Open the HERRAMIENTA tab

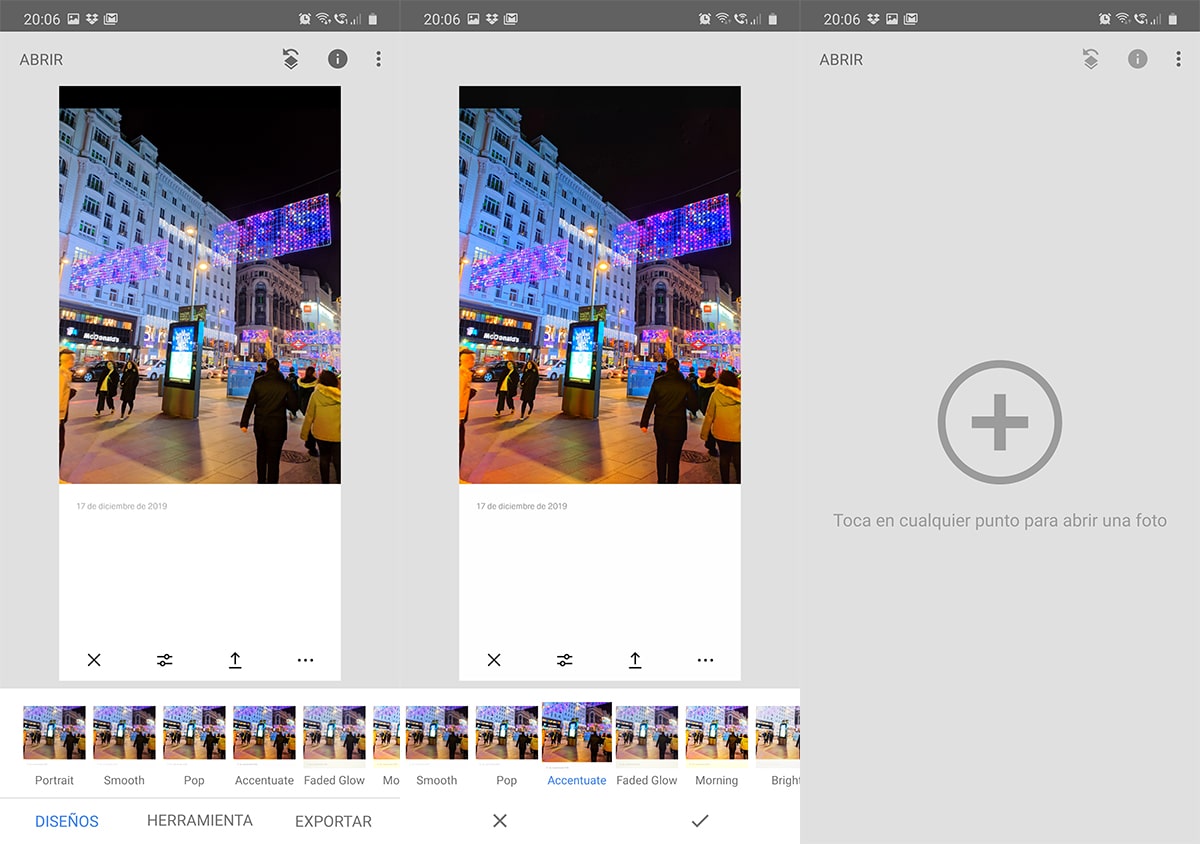[x=200, y=820]
